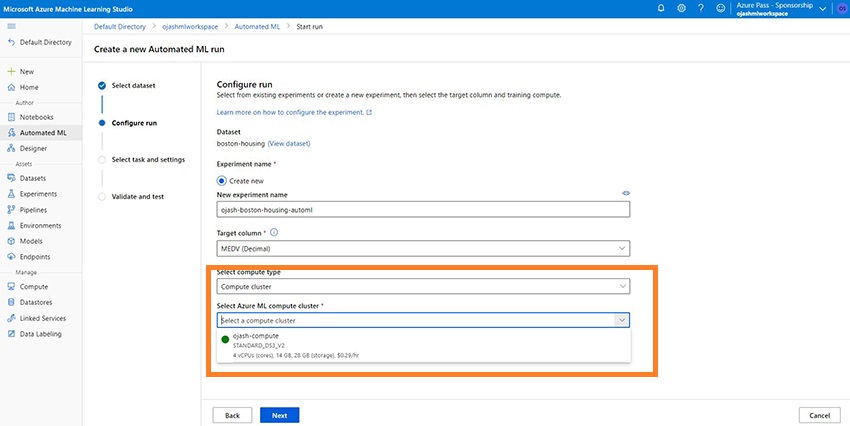Collapse the compute cluster dropdown
850x426 pixels.
pyautogui.click(x=622, y=320)
